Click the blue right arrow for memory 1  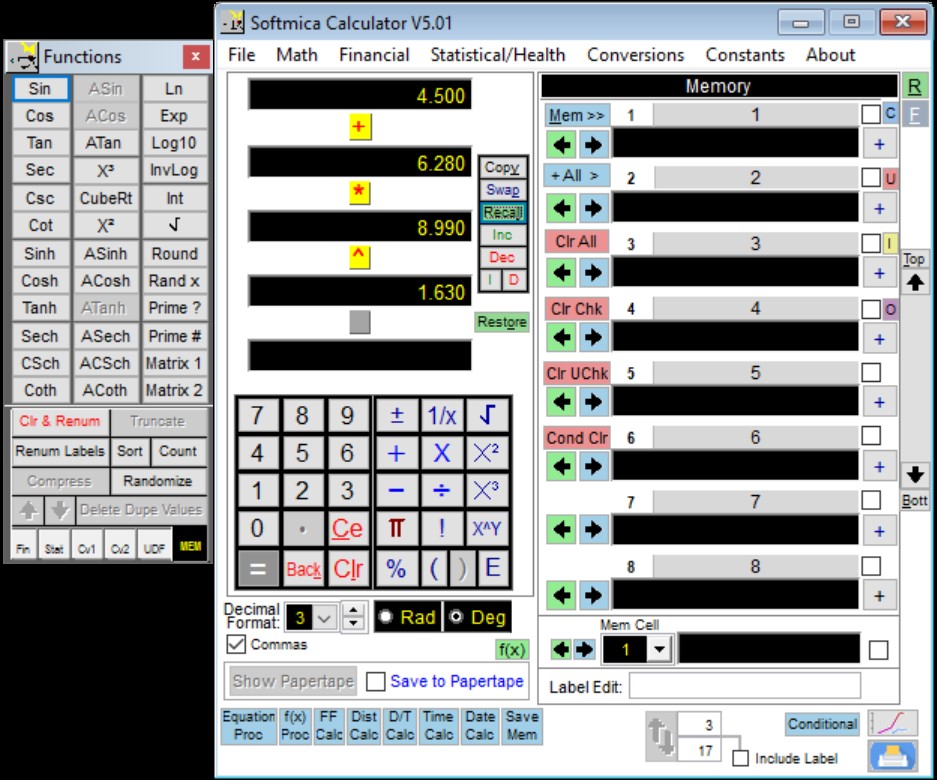tap(593, 144)
